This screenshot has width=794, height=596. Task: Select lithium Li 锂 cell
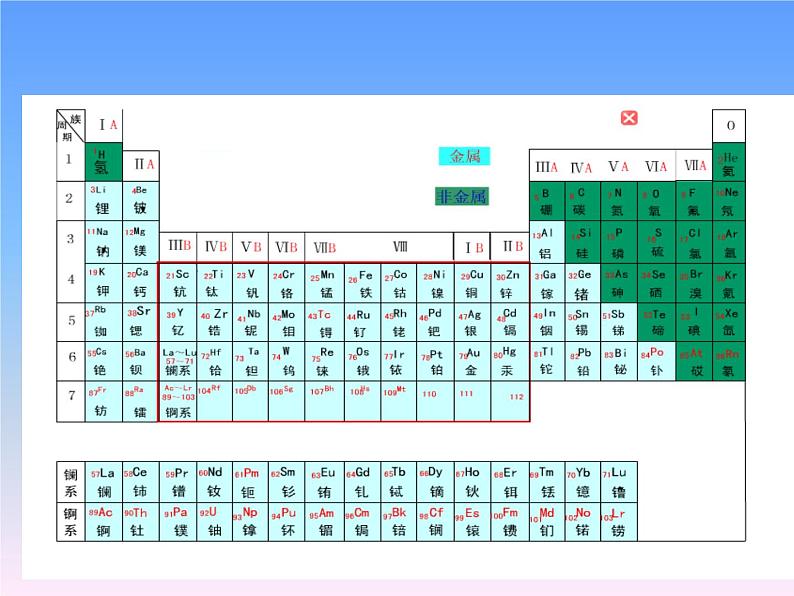(x=104, y=201)
